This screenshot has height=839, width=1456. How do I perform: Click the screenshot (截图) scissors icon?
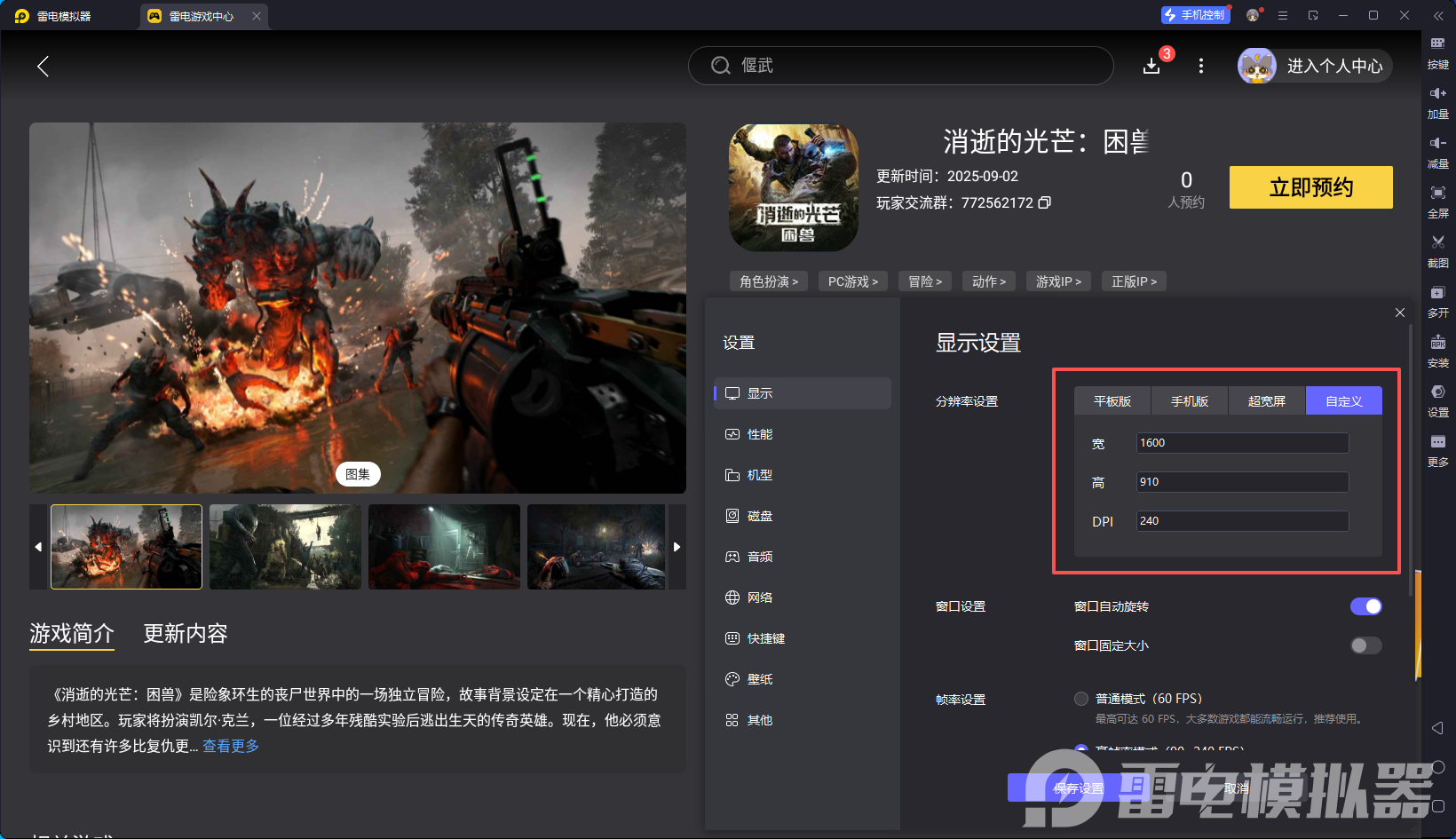click(1437, 242)
